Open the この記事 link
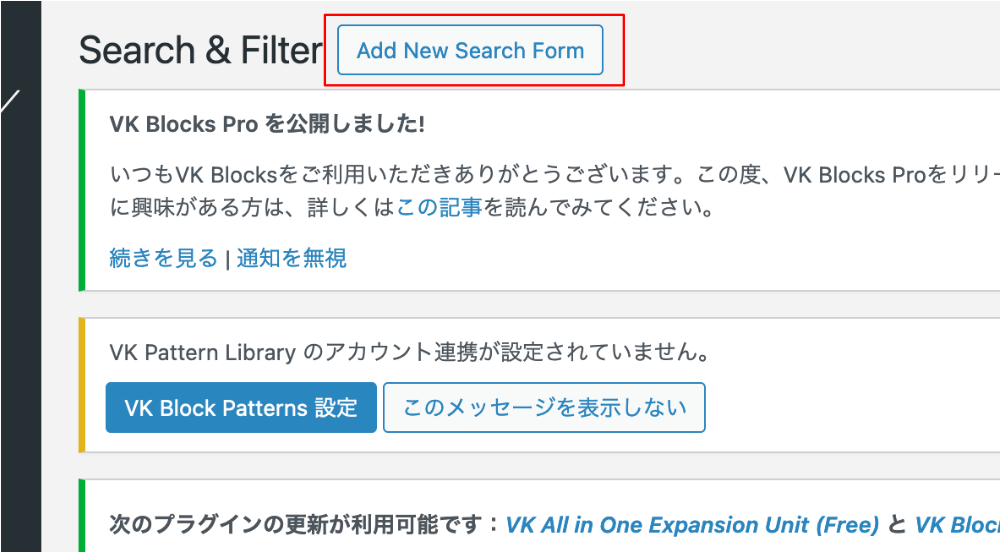 440,209
